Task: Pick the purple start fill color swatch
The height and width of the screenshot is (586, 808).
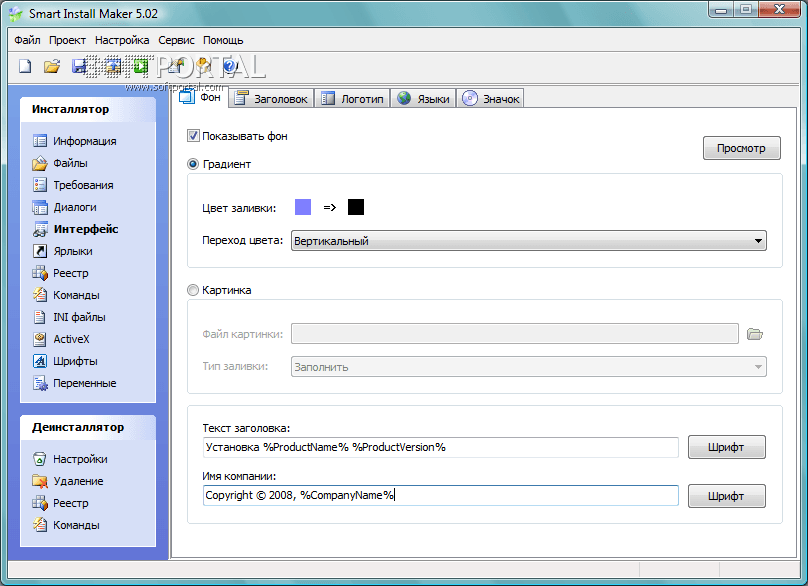Action: coord(303,207)
